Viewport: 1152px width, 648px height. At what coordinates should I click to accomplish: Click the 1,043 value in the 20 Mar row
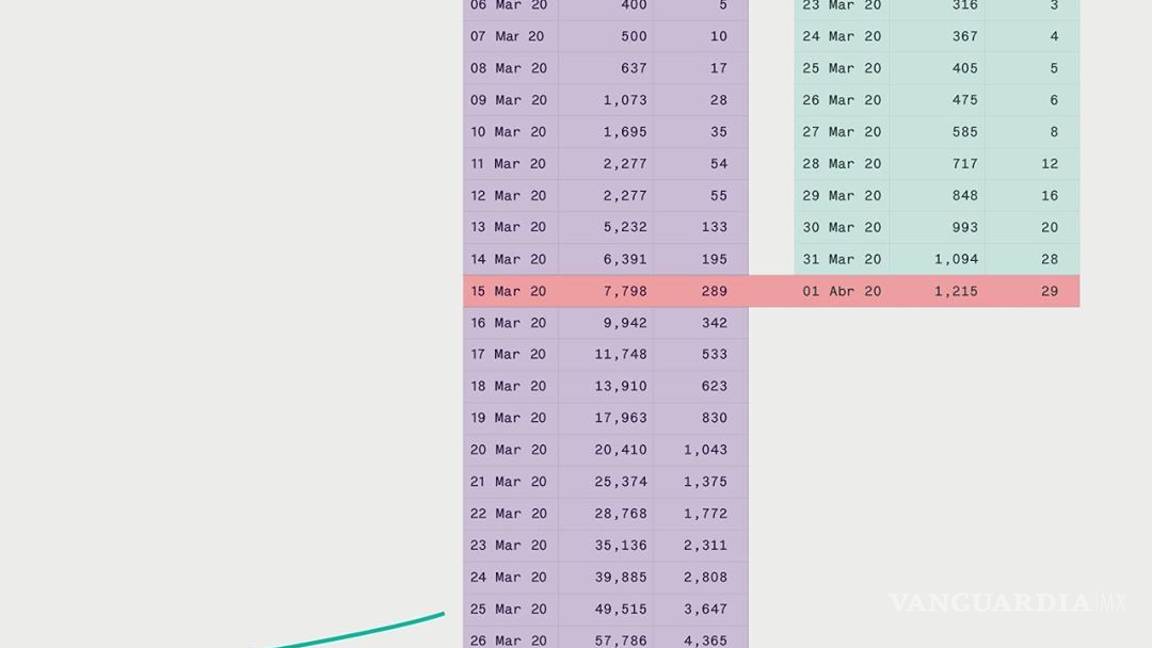point(706,450)
